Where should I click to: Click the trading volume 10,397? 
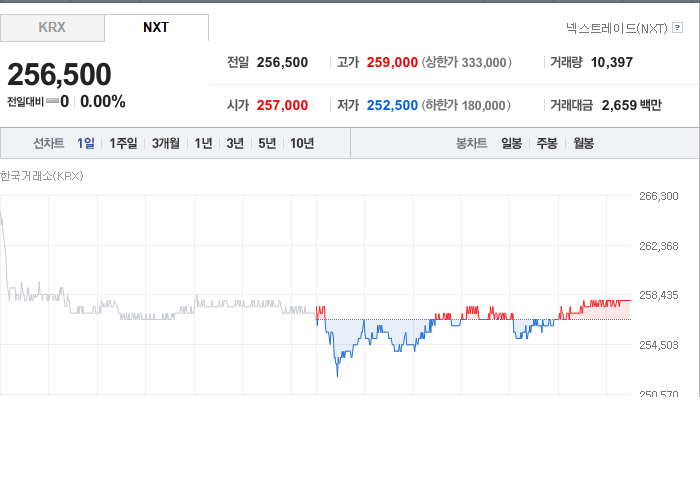[612, 62]
